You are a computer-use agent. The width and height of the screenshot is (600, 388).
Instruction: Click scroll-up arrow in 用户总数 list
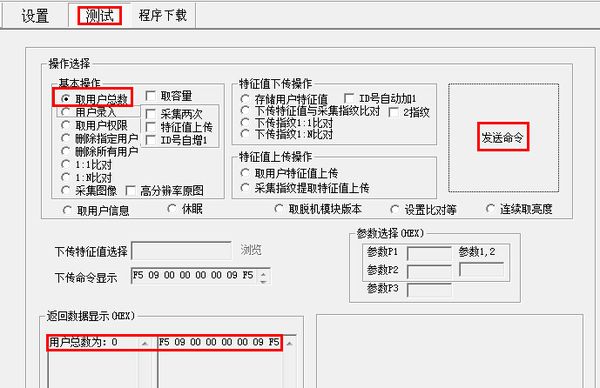coord(145,343)
